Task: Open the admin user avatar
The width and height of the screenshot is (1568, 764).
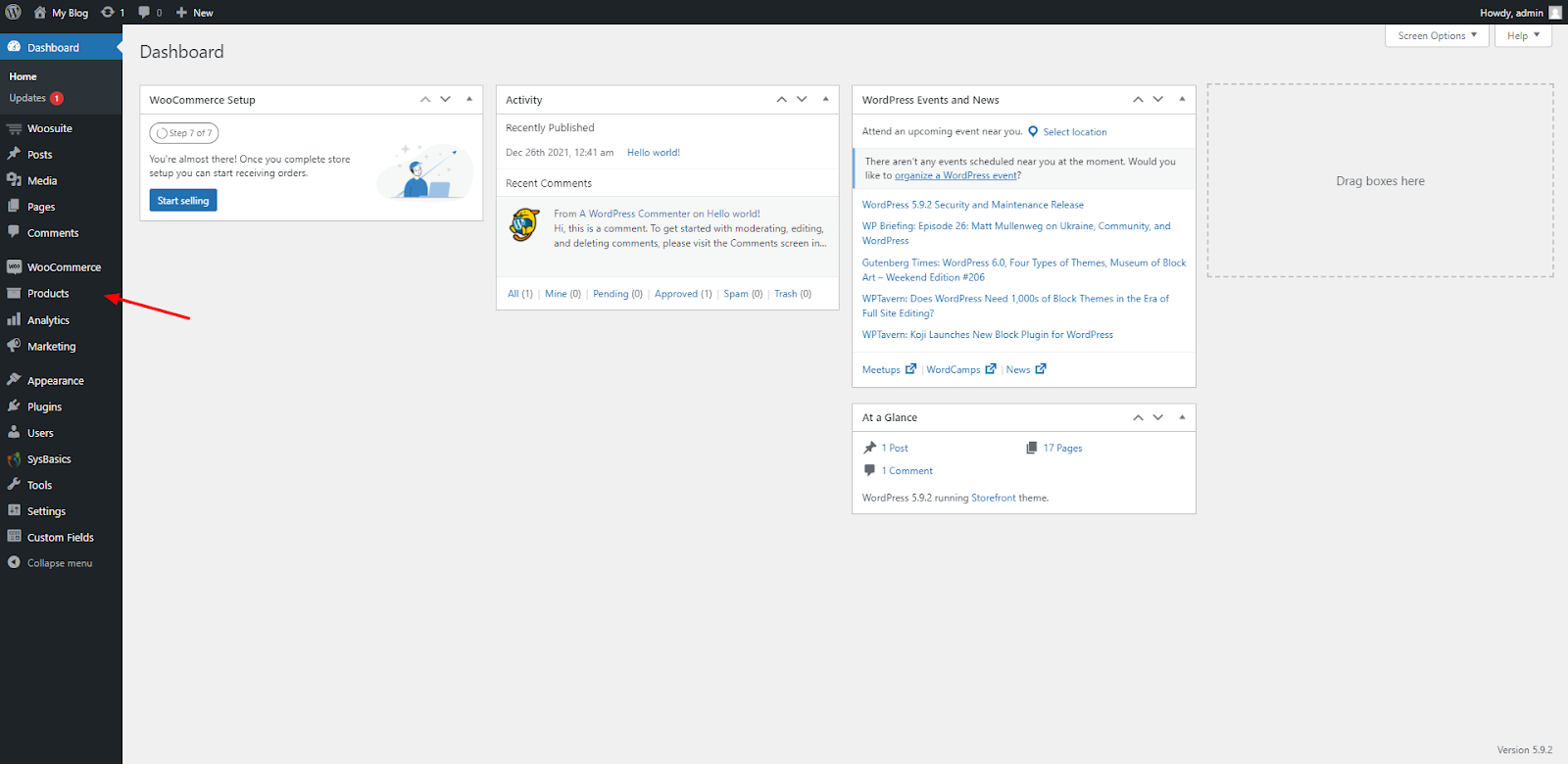Action: 1555,13
